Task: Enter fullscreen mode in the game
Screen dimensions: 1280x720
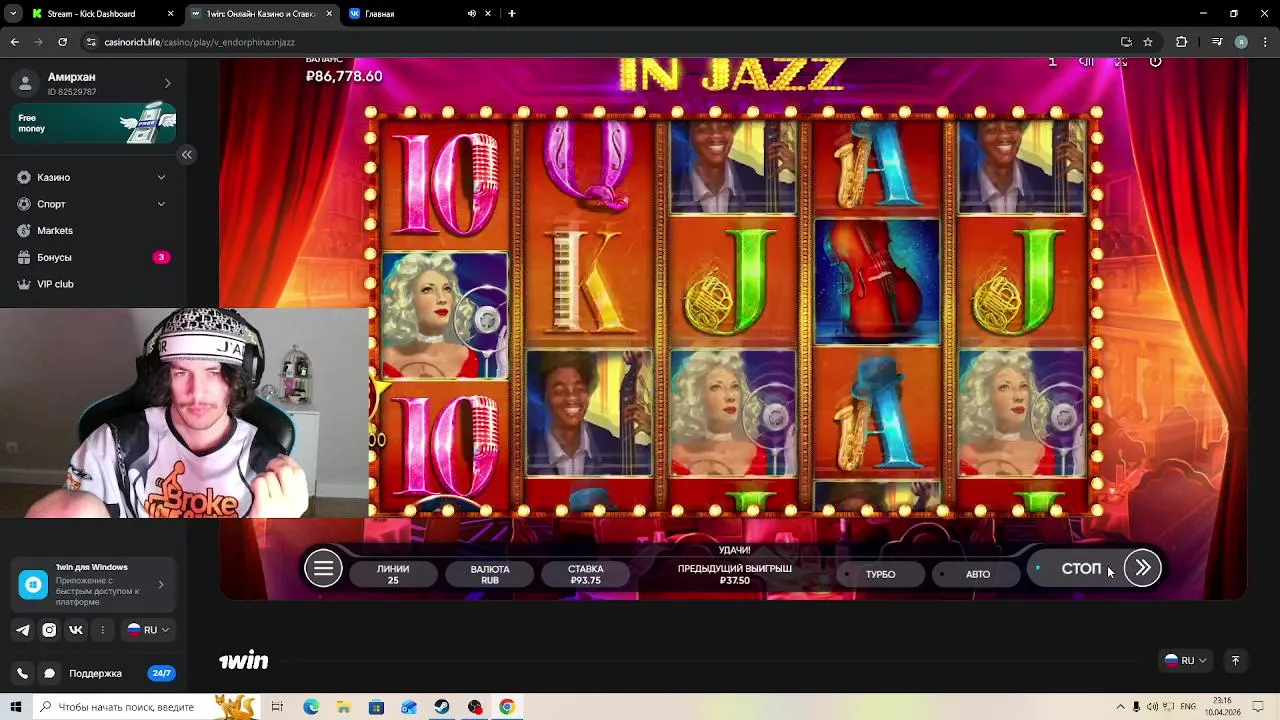Action: [x=1121, y=62]
